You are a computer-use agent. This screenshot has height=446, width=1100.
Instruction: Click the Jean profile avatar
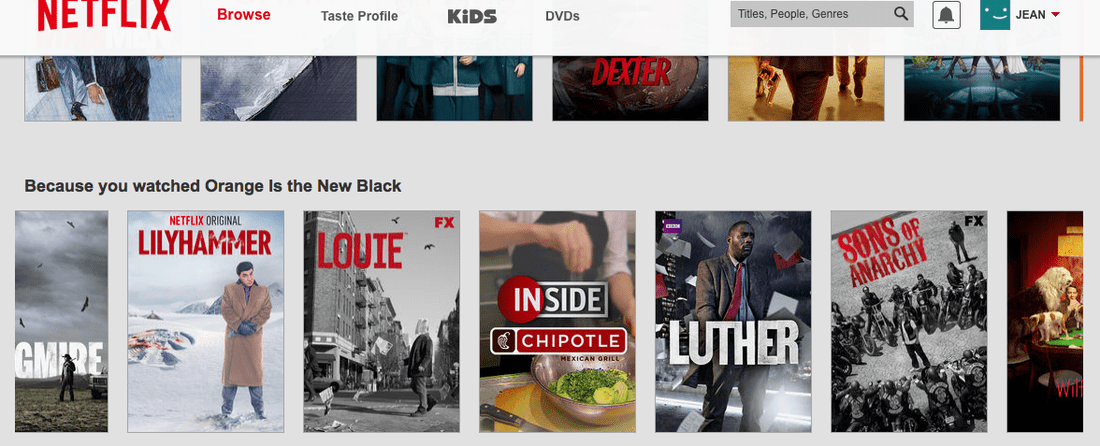coord(995,15)
